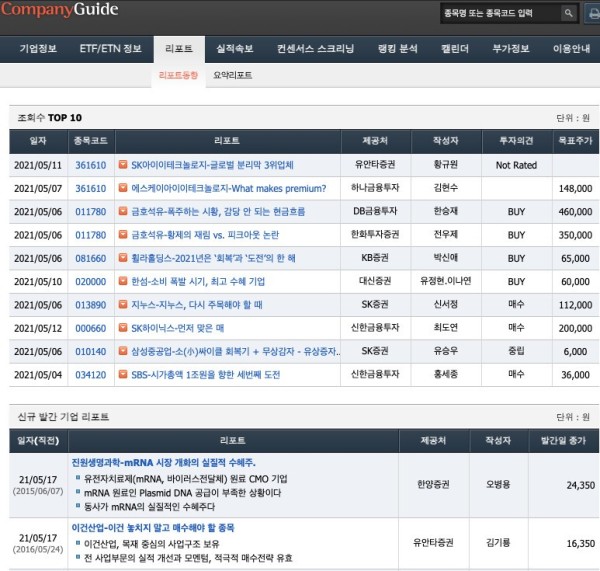Open report icon for 금호석유-폭주하는 시황 row
Screen dimensions: 600x571
123,212
